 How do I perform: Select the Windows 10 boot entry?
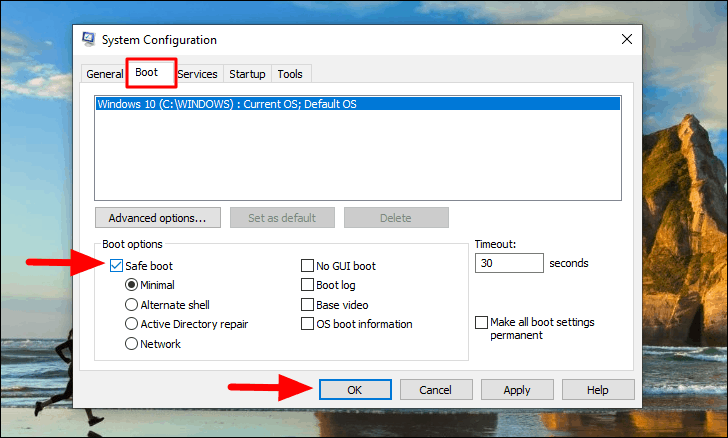click(358, 104)
